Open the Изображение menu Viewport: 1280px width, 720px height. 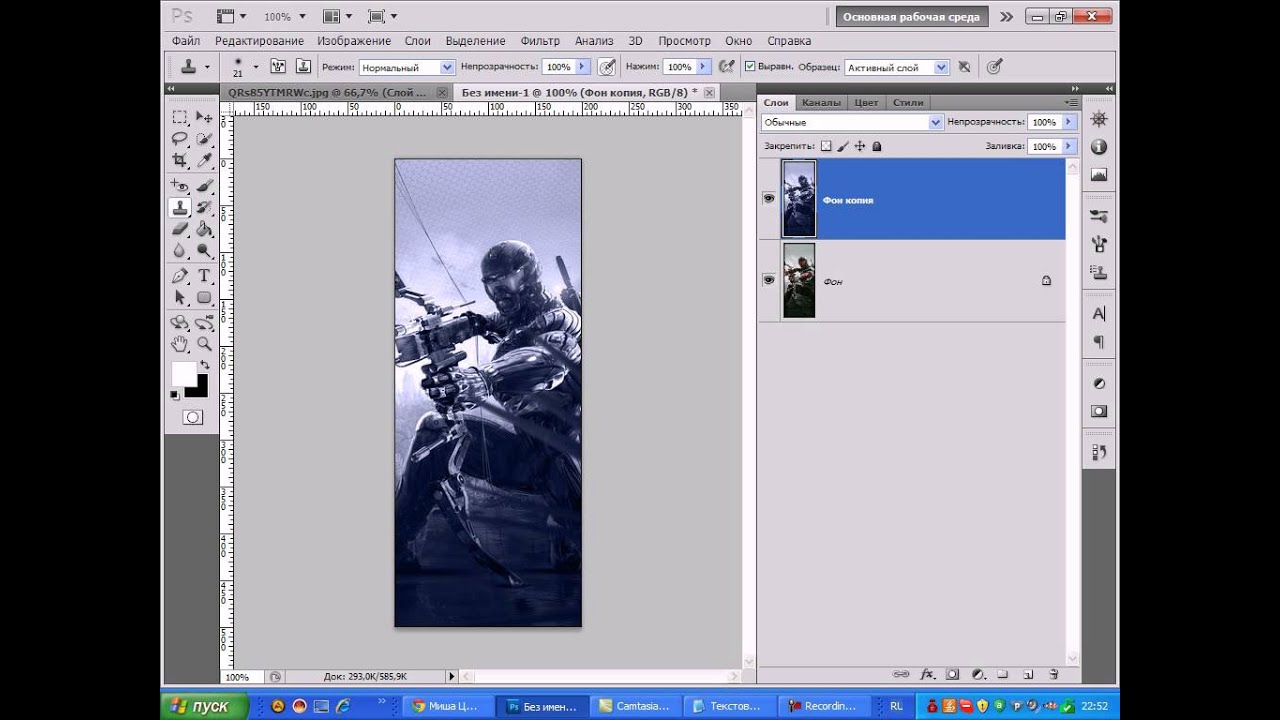tap(354, 41)
